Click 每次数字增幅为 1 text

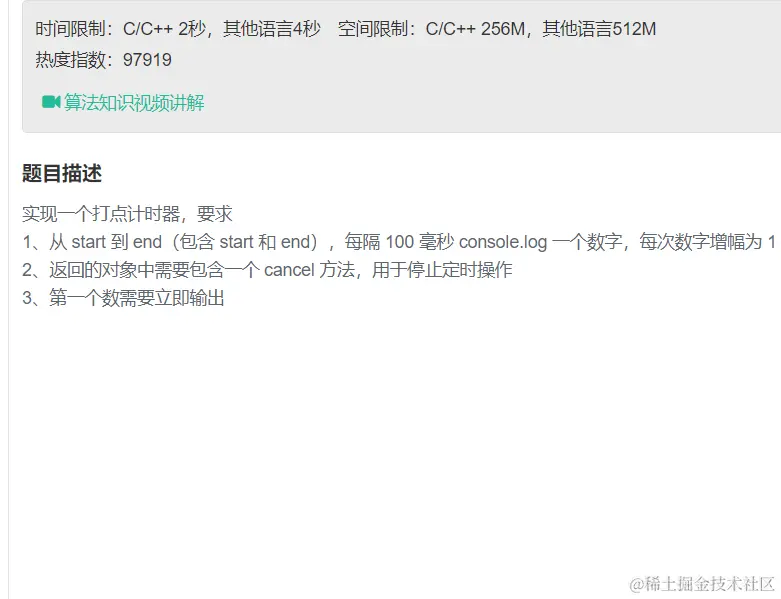tap(707, 242)
